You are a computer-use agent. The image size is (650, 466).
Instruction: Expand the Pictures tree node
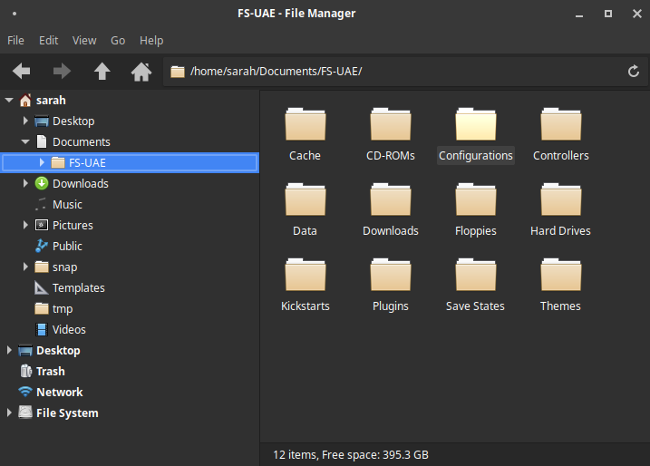(26, 225)
